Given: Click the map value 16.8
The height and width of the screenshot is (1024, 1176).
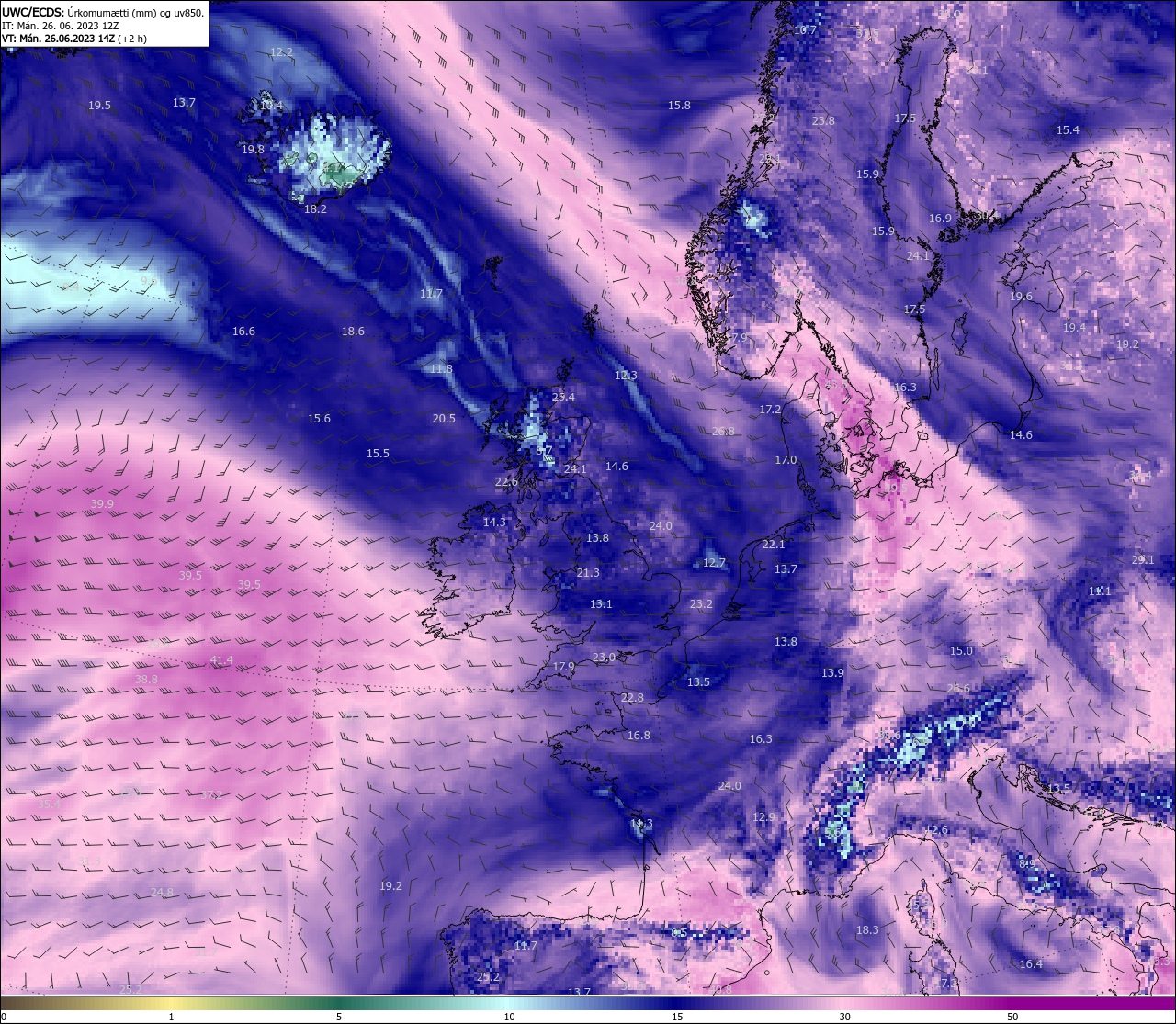Looking at the screenshot, I should click(639, 736).
